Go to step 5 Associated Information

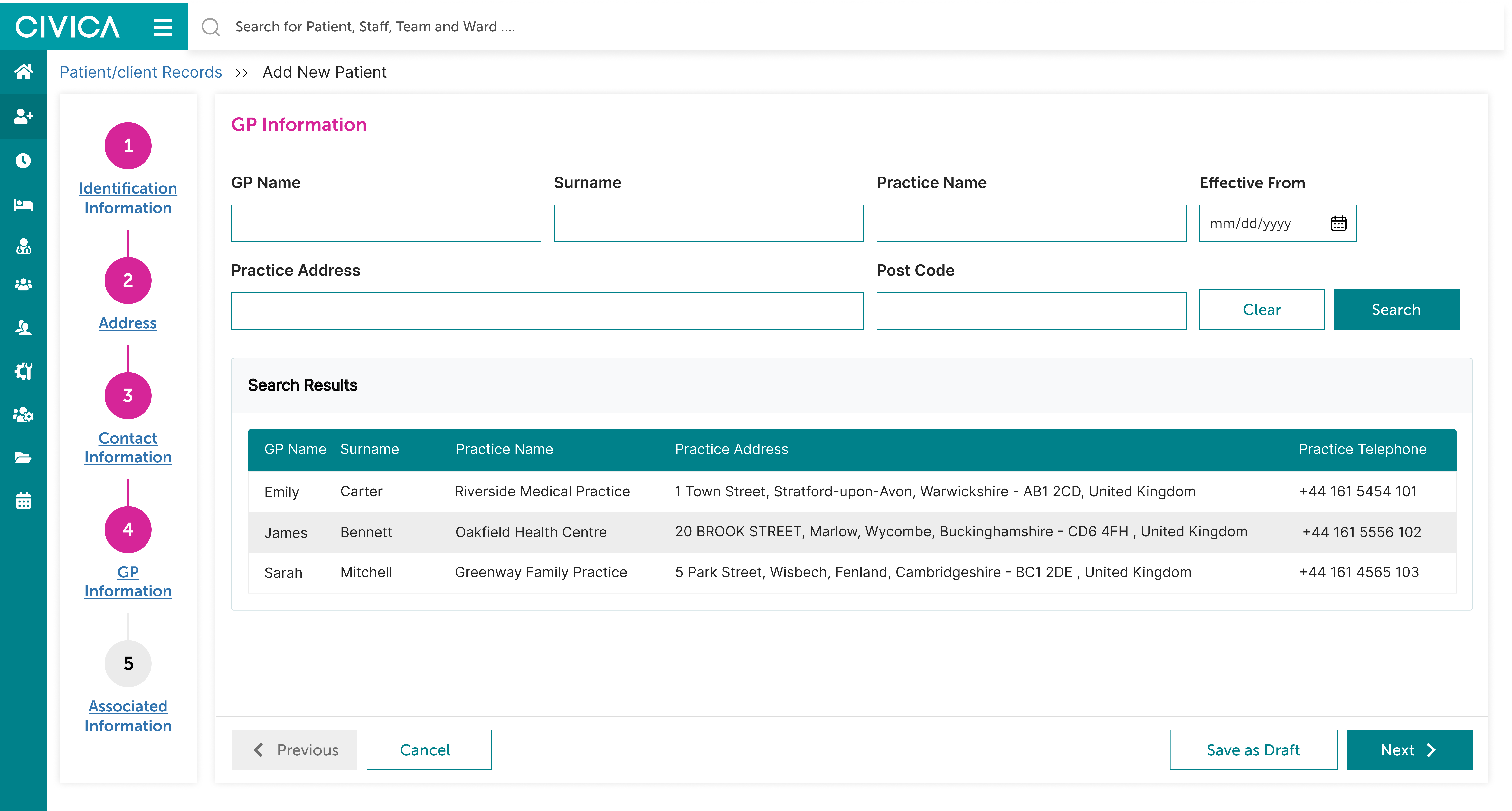pos(128,716)
